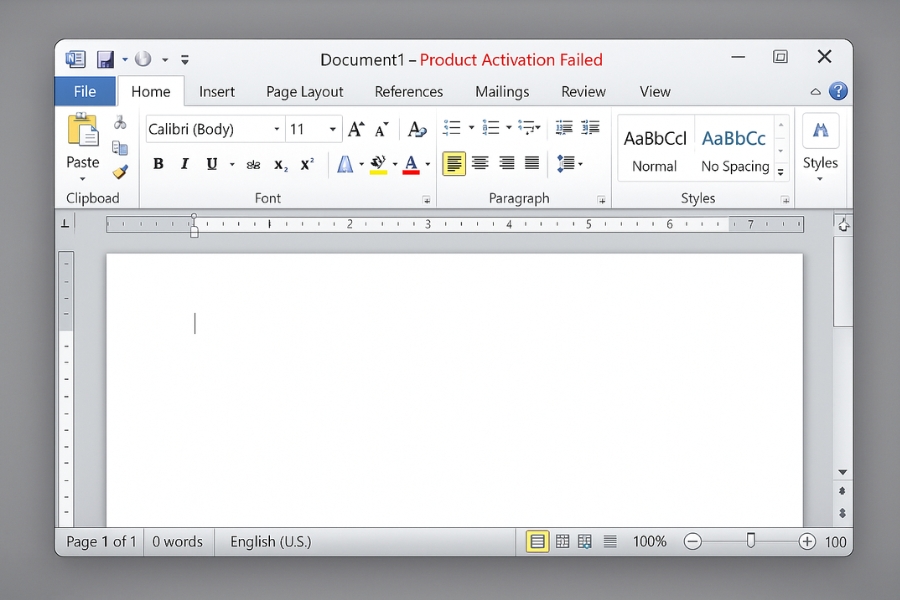This screenshot has height=600, width=900.
Task: Click the Save floppy disk icon
Action: point(105,59)
